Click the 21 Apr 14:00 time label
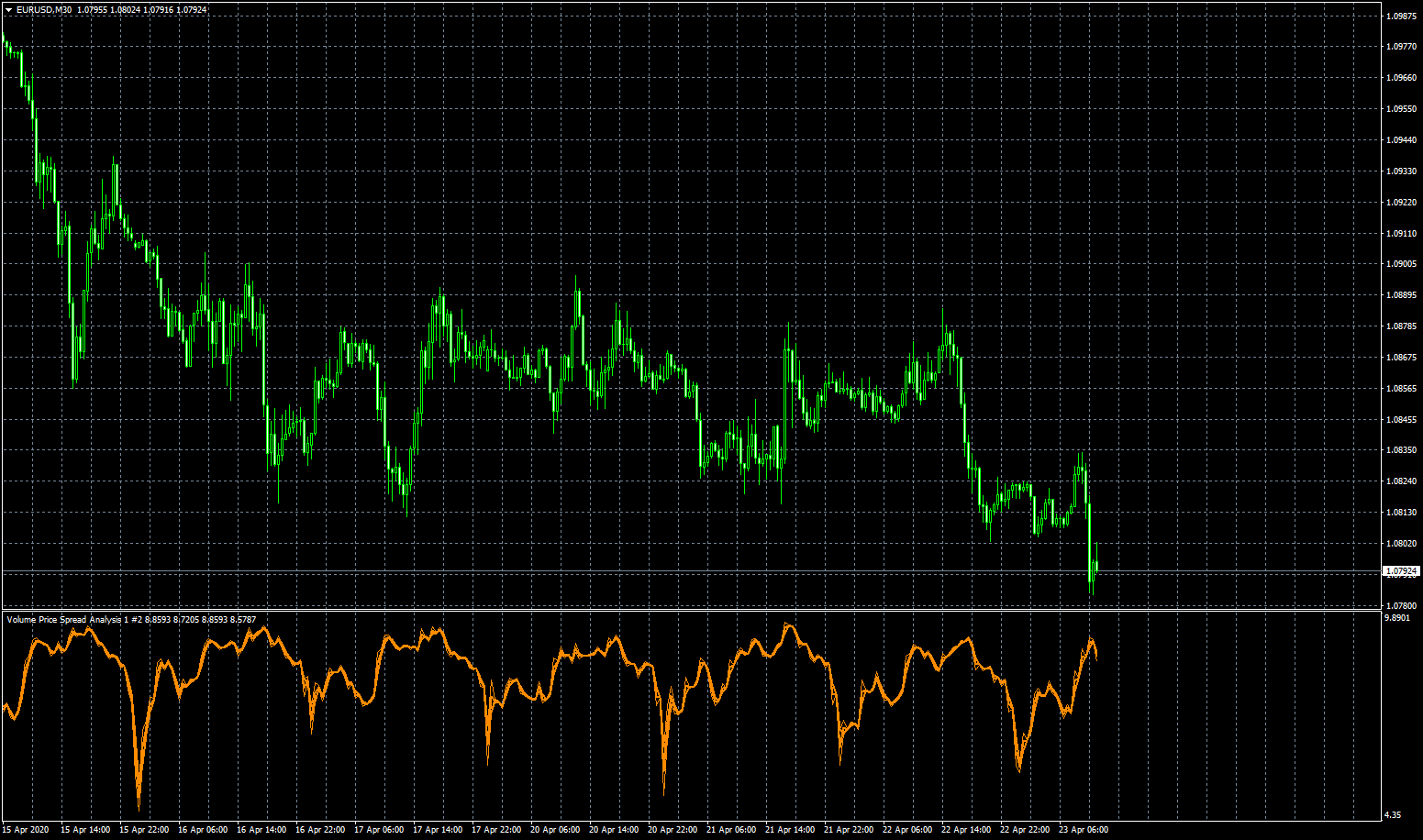This screenshot has width=1423, height=840. click(x=790, y=830)
